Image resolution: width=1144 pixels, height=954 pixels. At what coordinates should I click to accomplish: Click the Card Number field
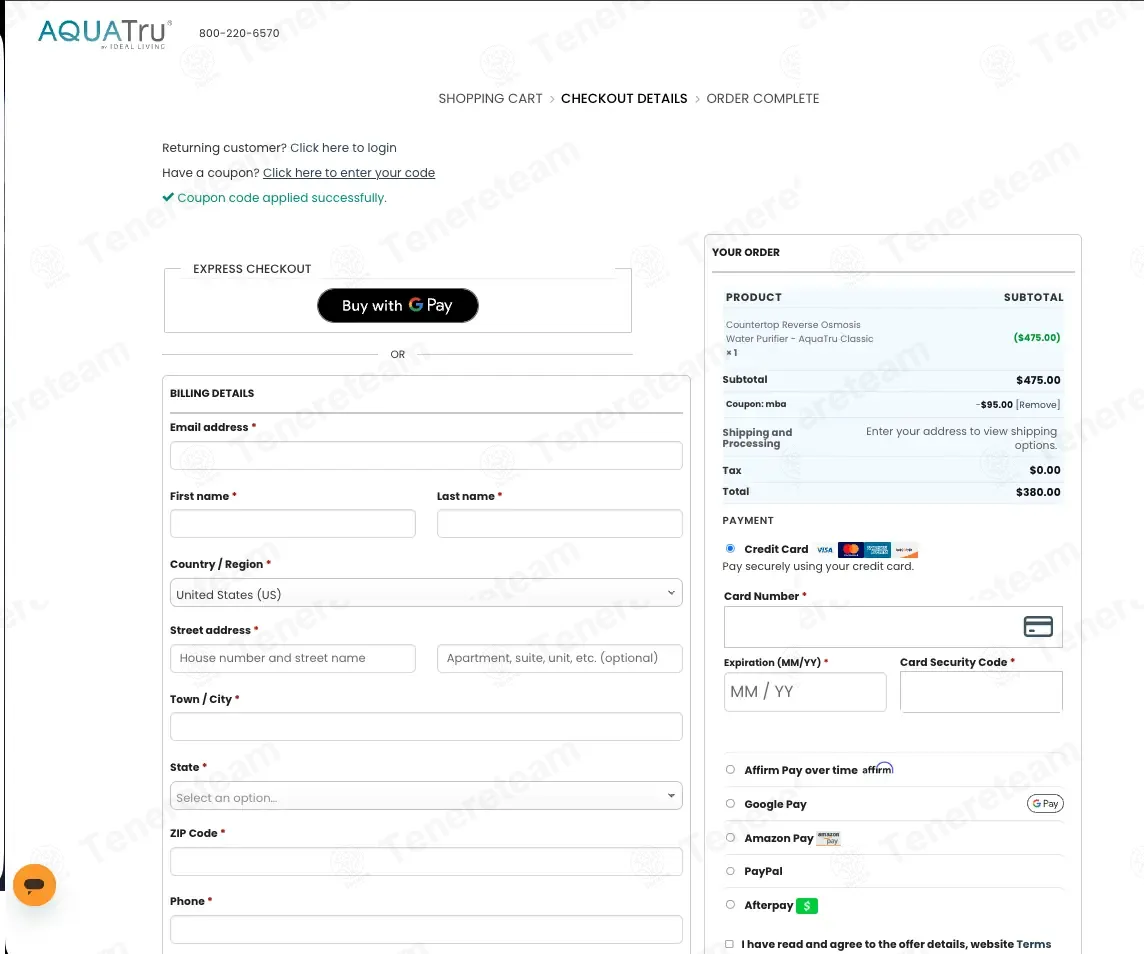pyautogui.click(x=893, y=627)
